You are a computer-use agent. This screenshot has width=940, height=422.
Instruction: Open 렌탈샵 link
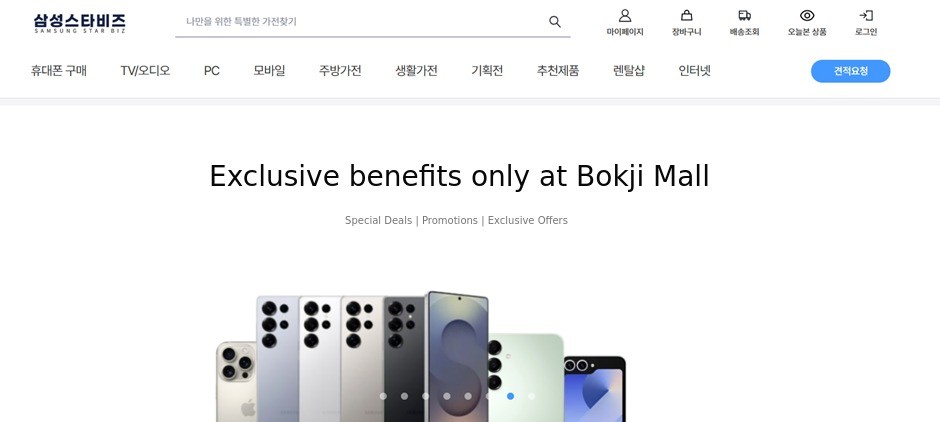tap(629, 71)
